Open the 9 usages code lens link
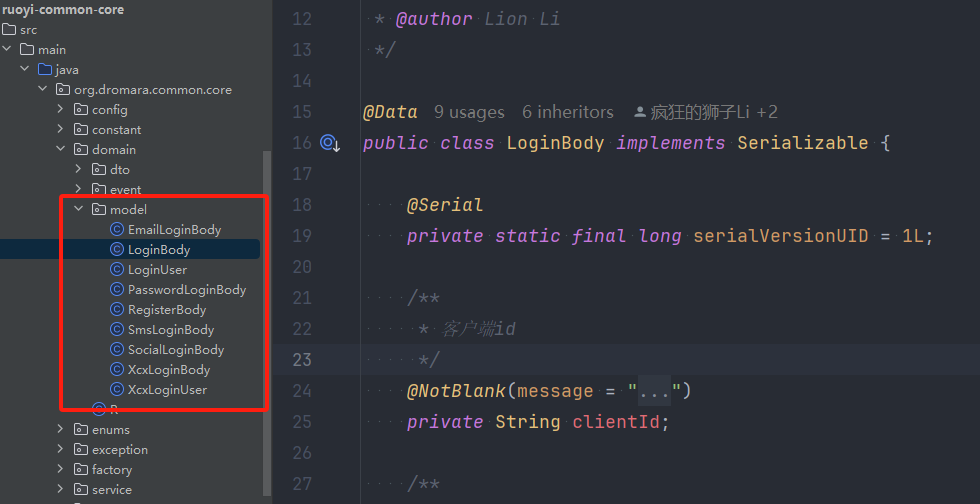980x504 pixels. click(469, 113)
